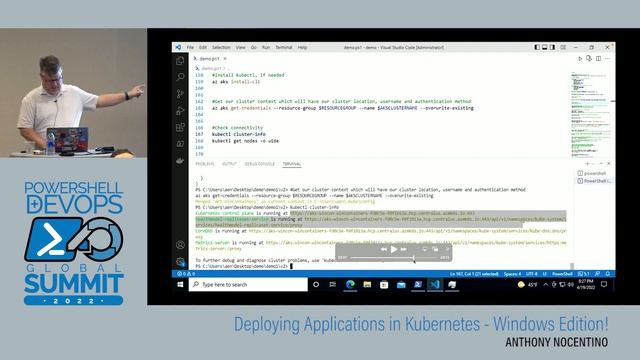
Task: Open Task View from the taskbar
Action: pyautogui.click(x=333, y=284)
